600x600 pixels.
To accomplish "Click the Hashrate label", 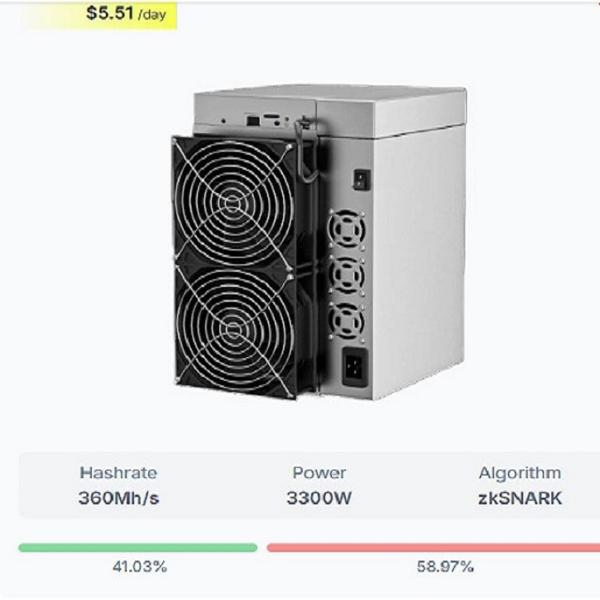I will pyautogui.click(x=118, y=473).
